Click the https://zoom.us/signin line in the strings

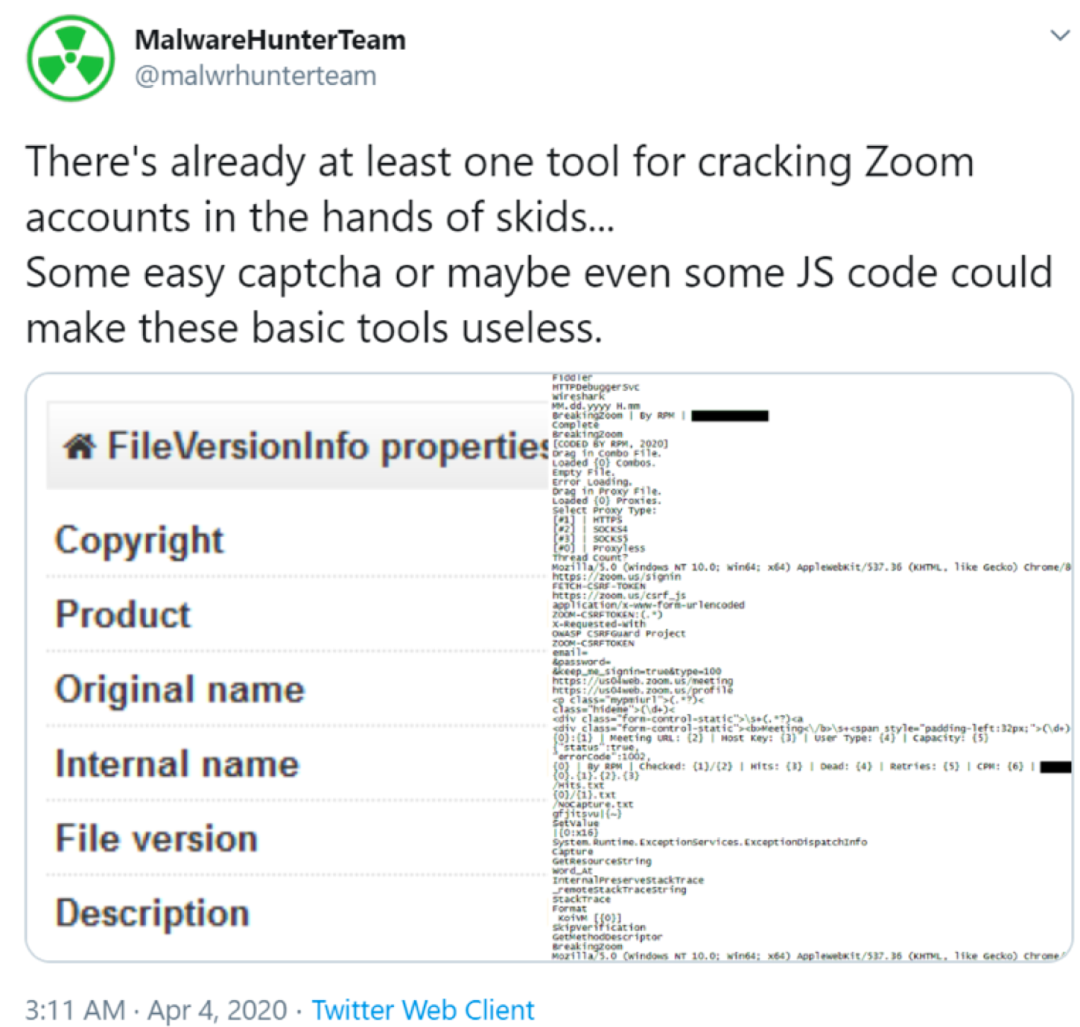click(616, 577)
